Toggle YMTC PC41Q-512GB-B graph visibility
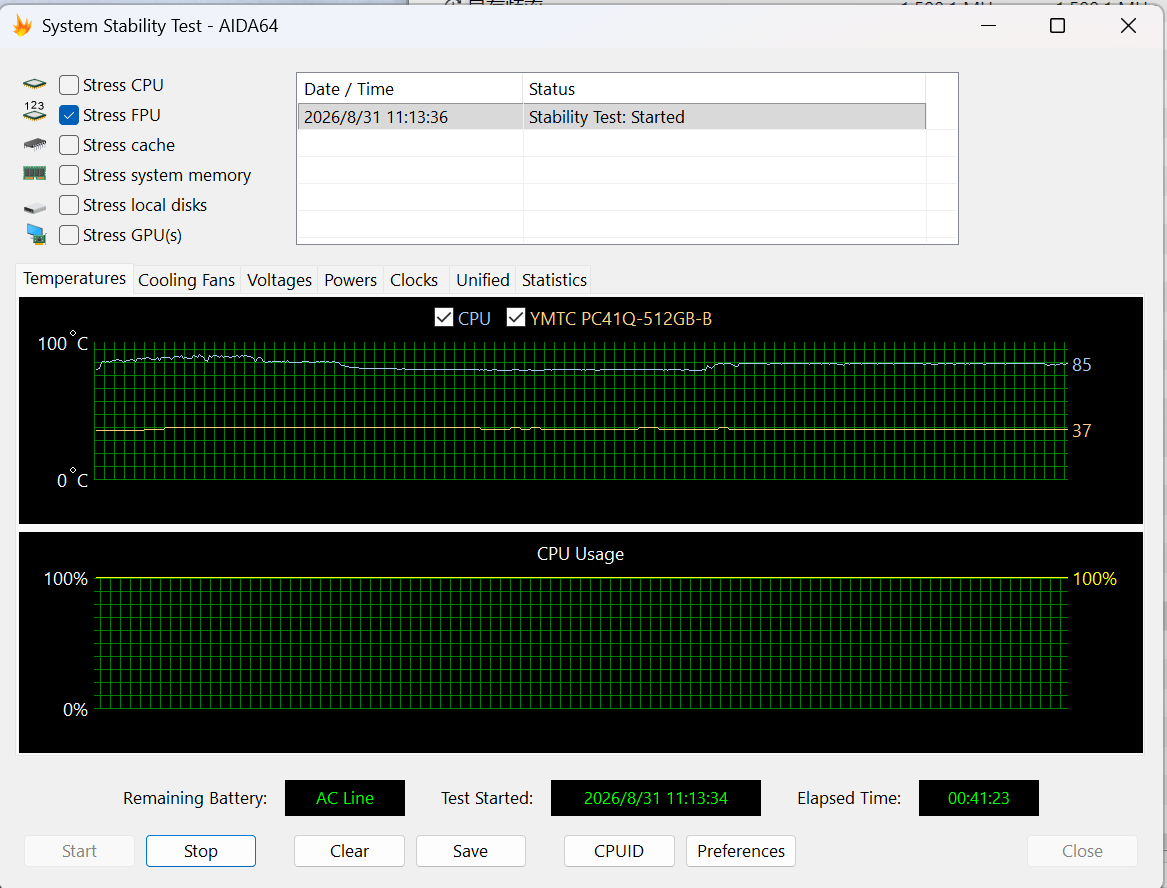Screen dimensions: 1167x888 [x=516, y=318]
